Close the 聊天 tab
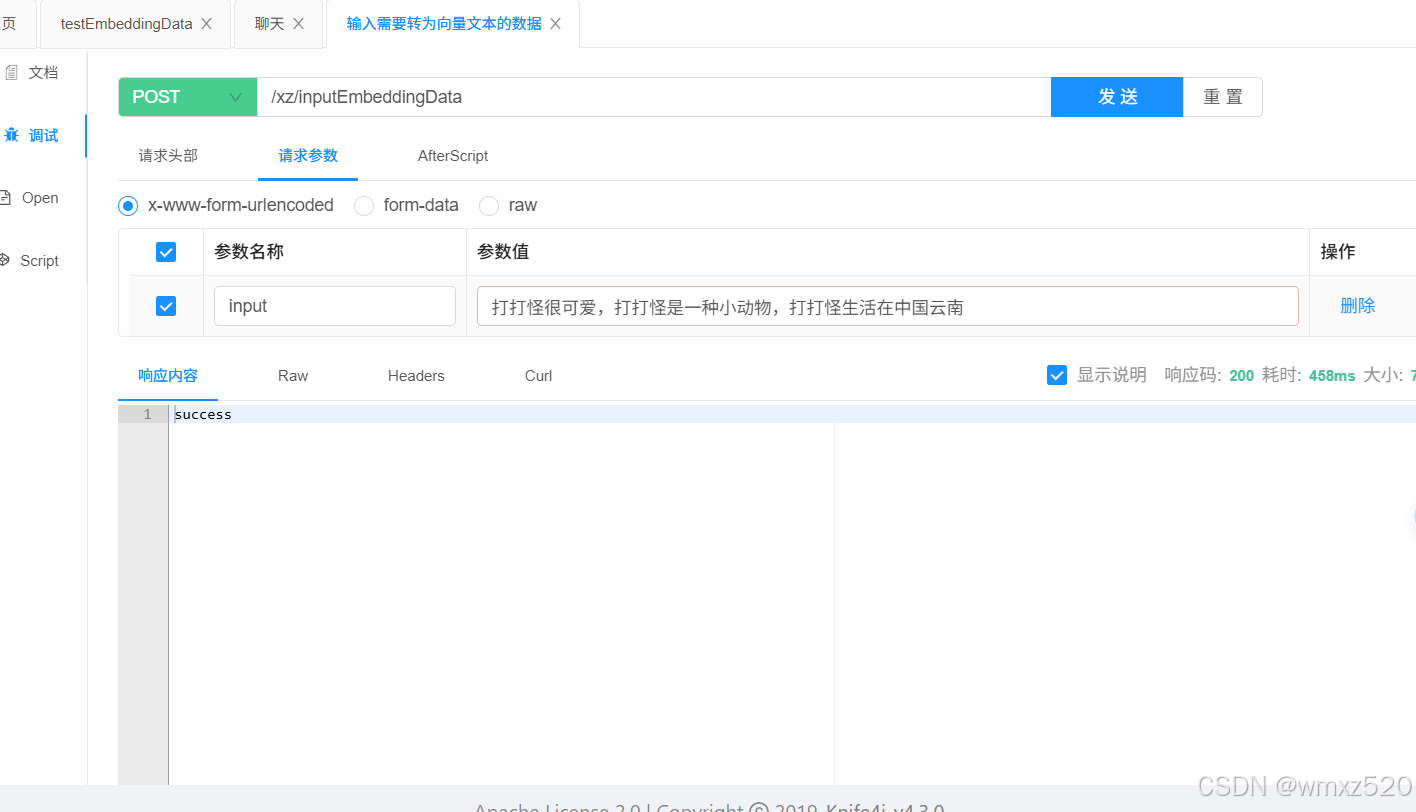This screenshot has width=1416, height=812. pos(298,24)
